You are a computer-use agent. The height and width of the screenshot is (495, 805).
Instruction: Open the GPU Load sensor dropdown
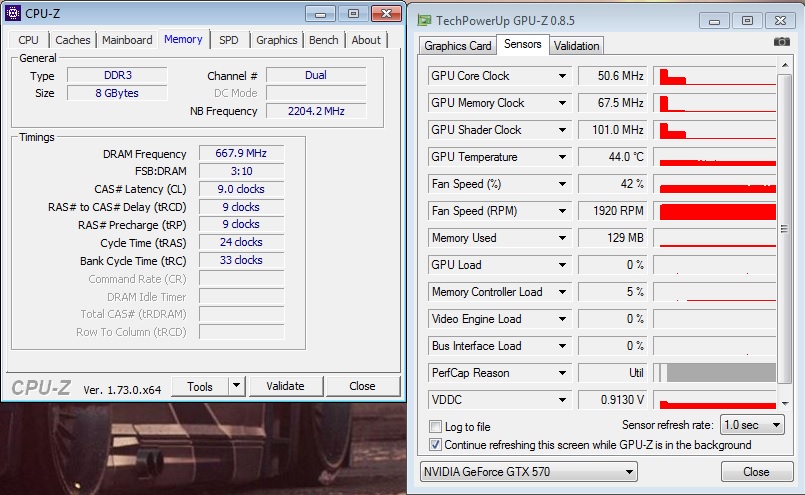point(563,265)
